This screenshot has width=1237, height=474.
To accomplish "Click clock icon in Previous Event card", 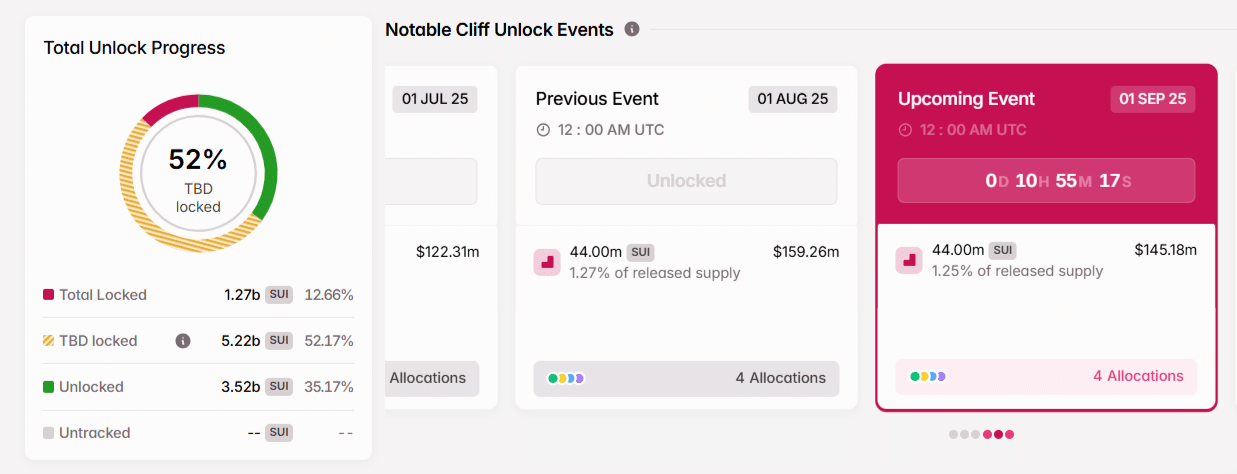I will tap(543, 130).
